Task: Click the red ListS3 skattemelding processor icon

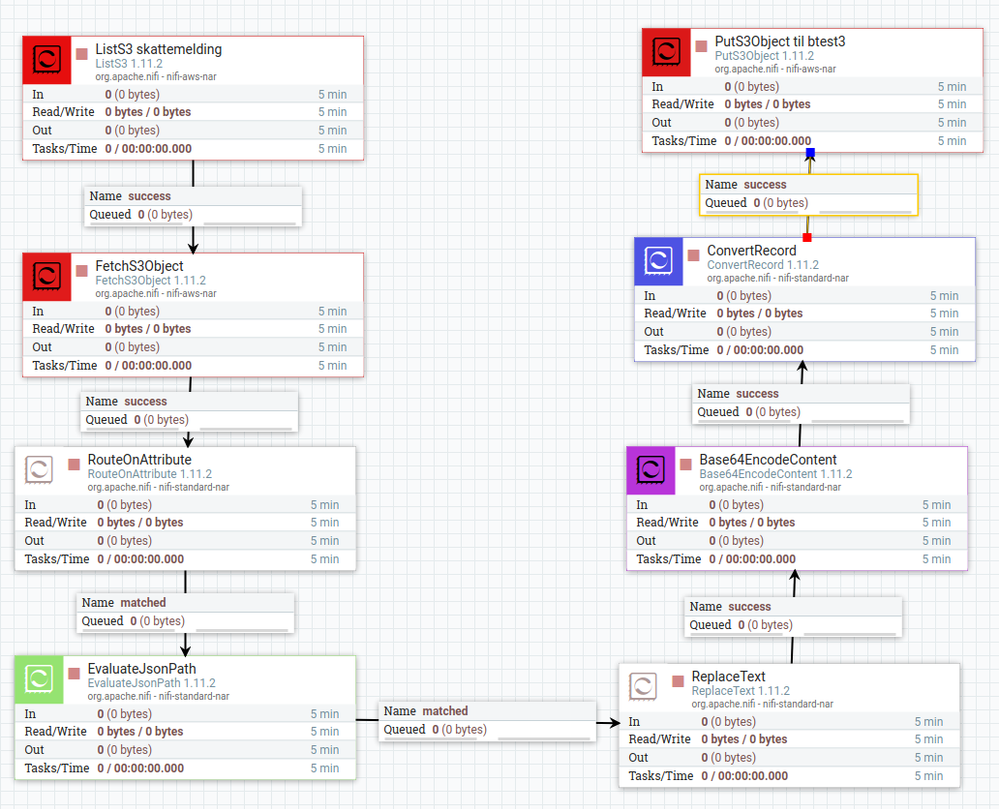Action: point(47,61)
